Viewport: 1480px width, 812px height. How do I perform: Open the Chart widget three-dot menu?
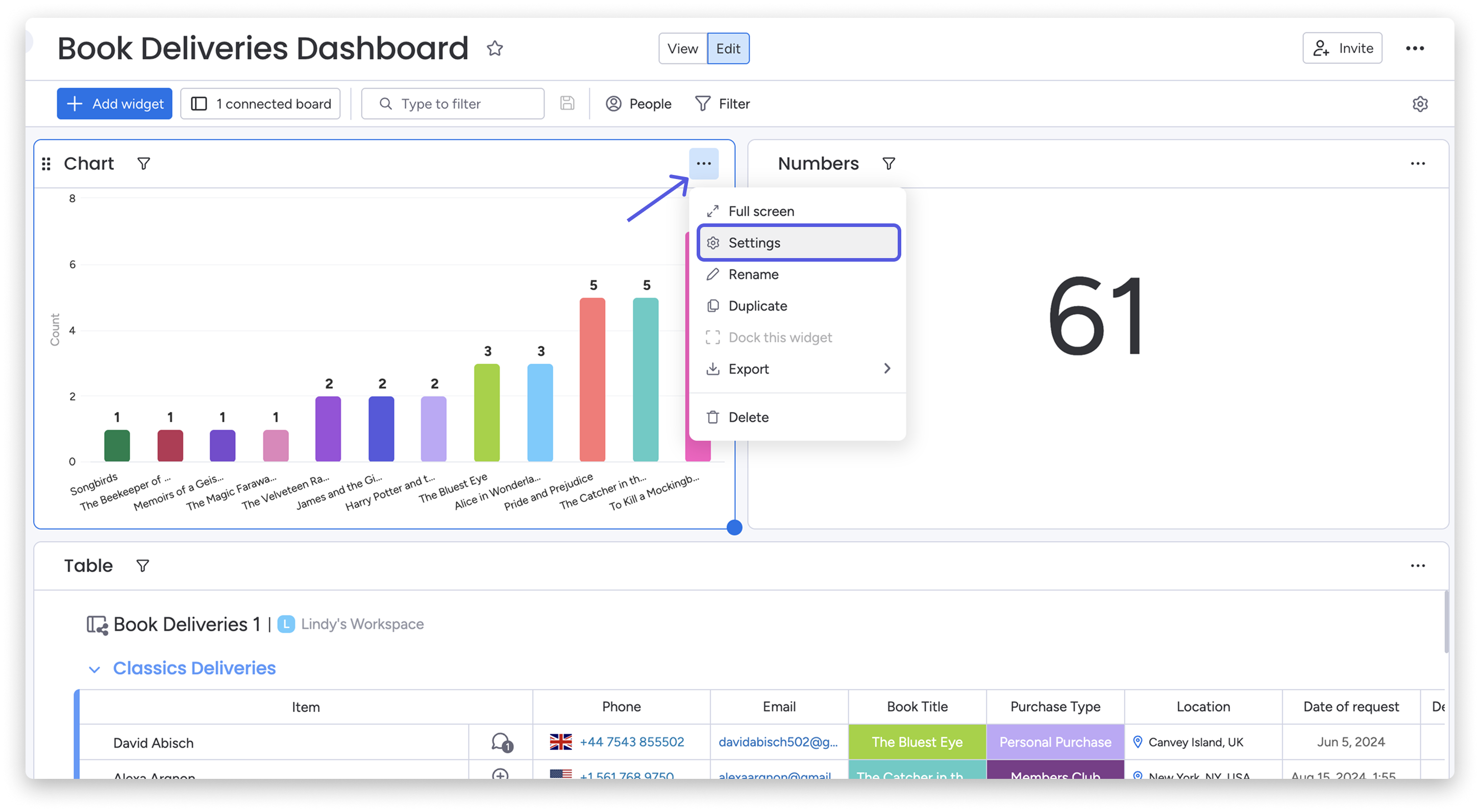pyautogui.click(x=704, y=164)
